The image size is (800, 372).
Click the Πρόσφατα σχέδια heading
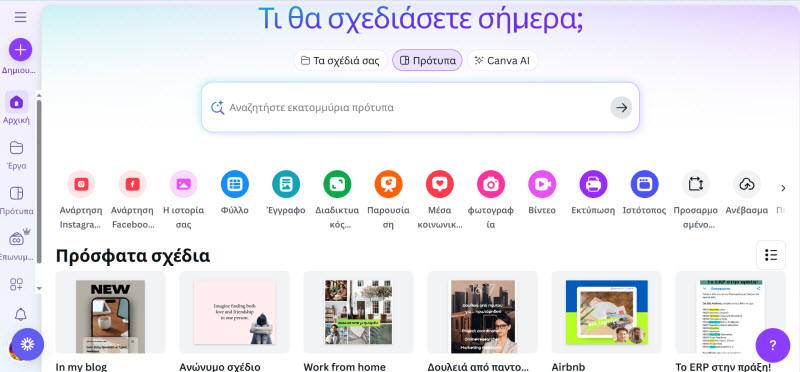pos(133,256)
